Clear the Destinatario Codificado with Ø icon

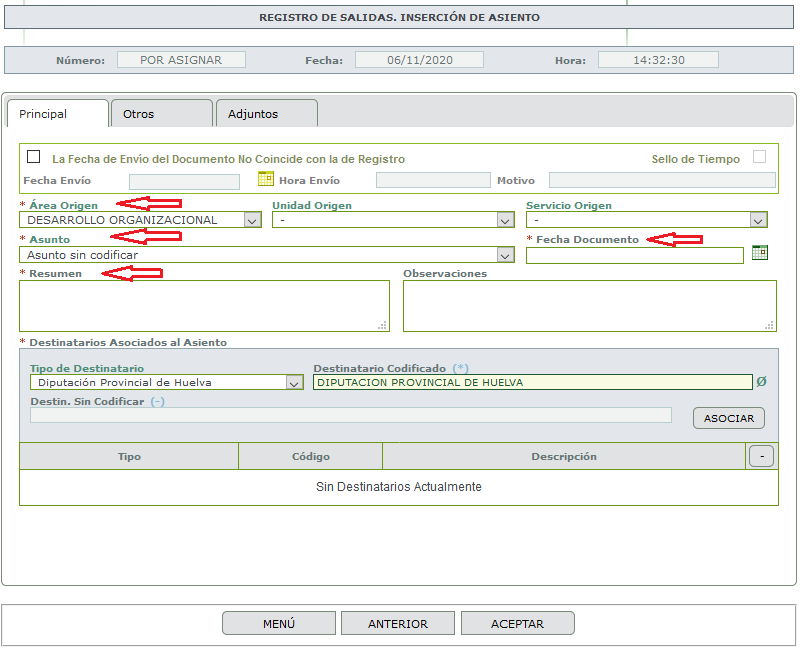click(x=761, y=381)
